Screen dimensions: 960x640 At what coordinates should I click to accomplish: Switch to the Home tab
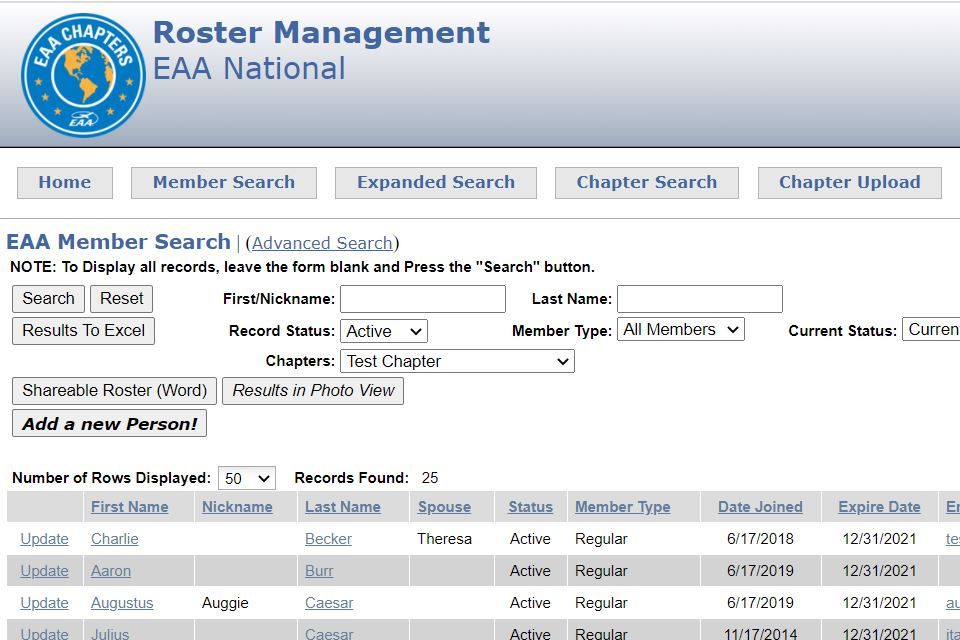click(x=64, y=182)
